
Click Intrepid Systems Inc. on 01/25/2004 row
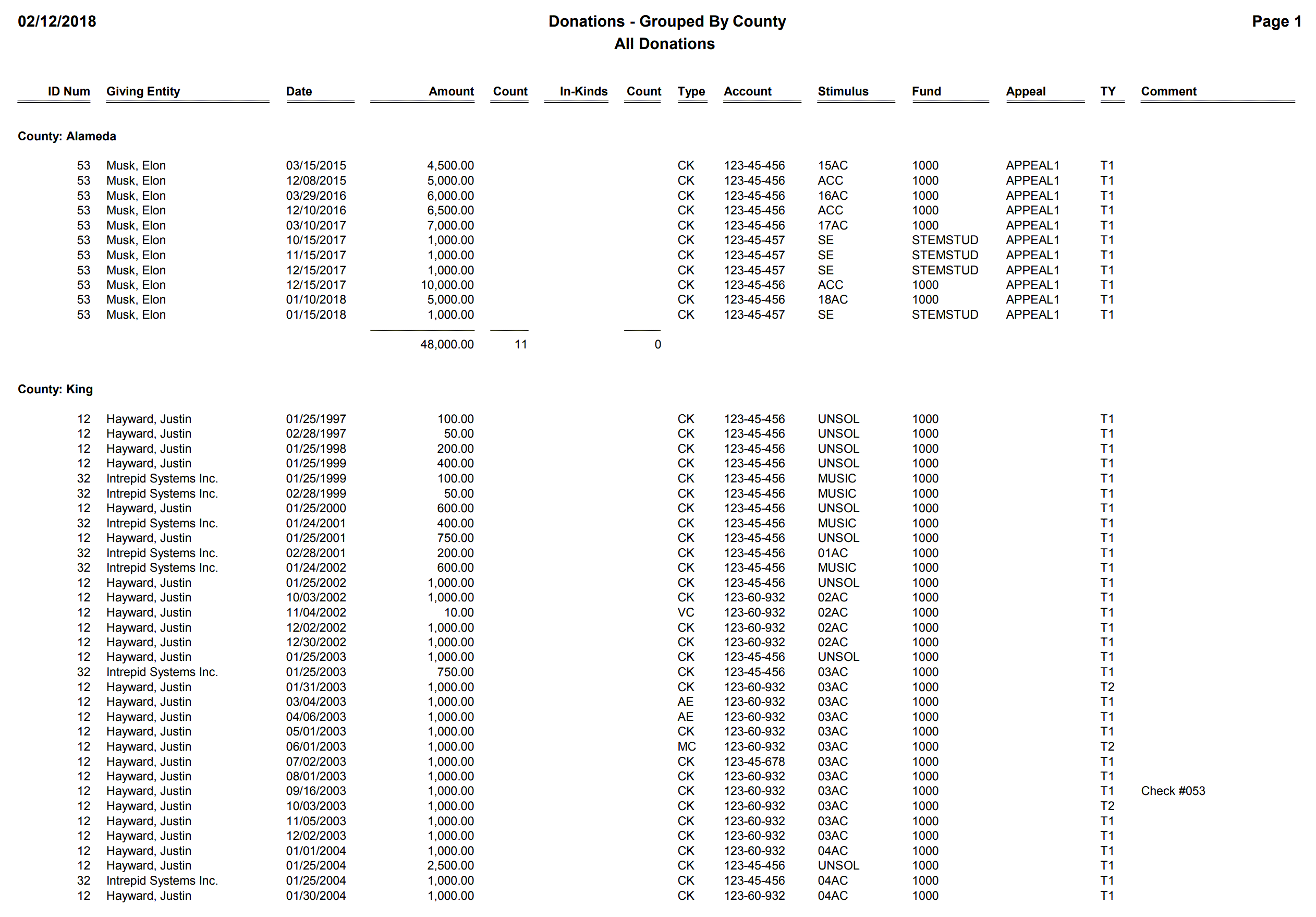point(162,881)
